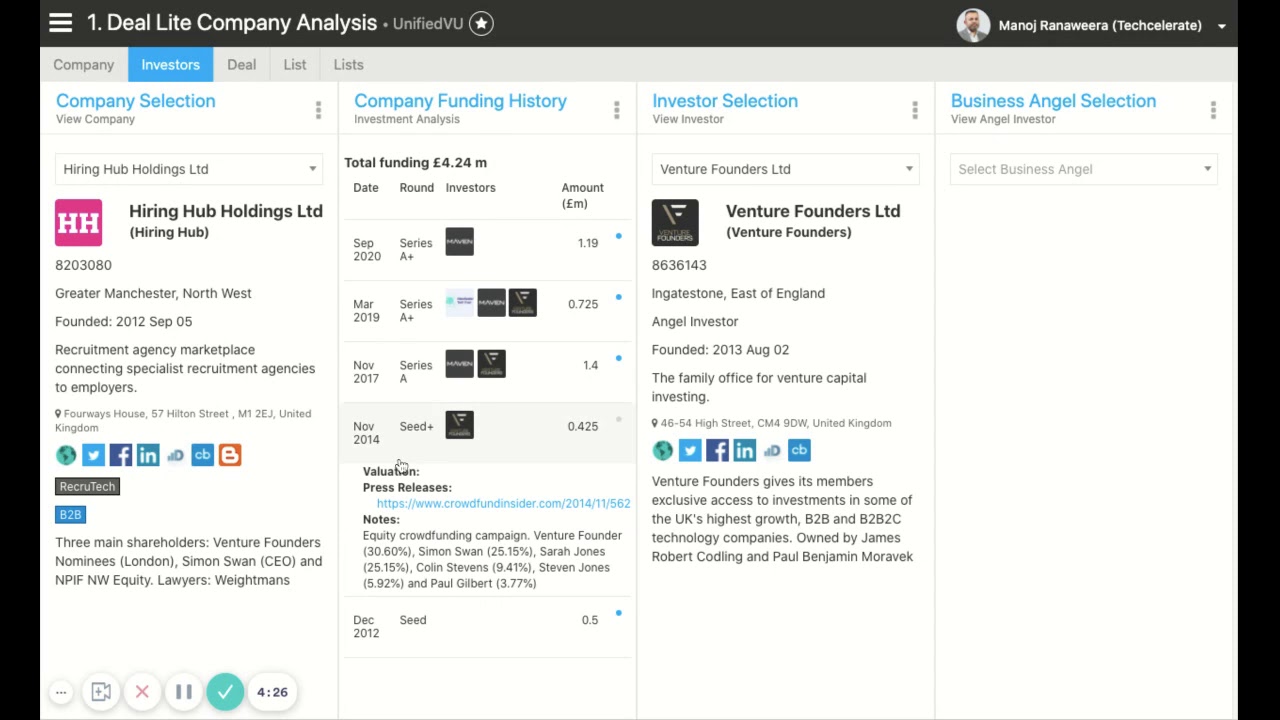Open Venture Founders' Facebook page icon

[x=717, y=451]
